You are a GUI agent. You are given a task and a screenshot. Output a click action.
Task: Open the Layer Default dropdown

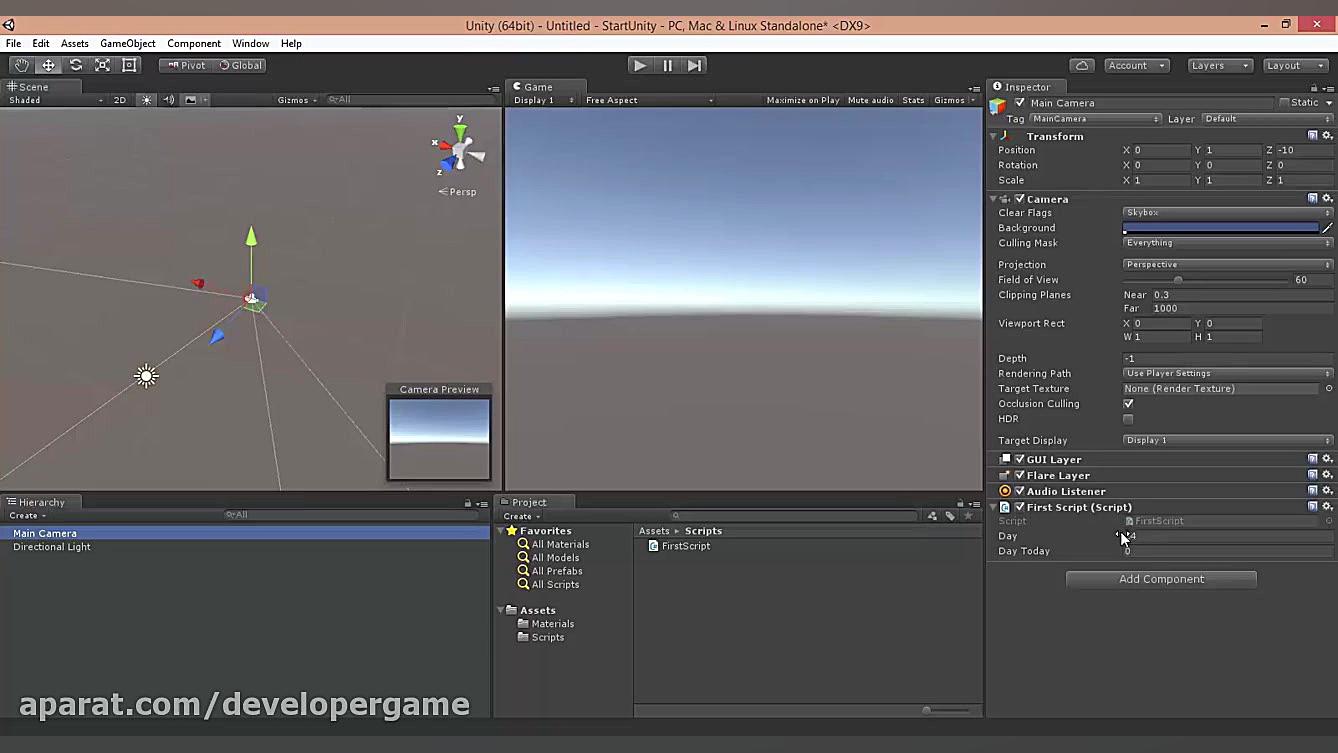click(1267, 119)
